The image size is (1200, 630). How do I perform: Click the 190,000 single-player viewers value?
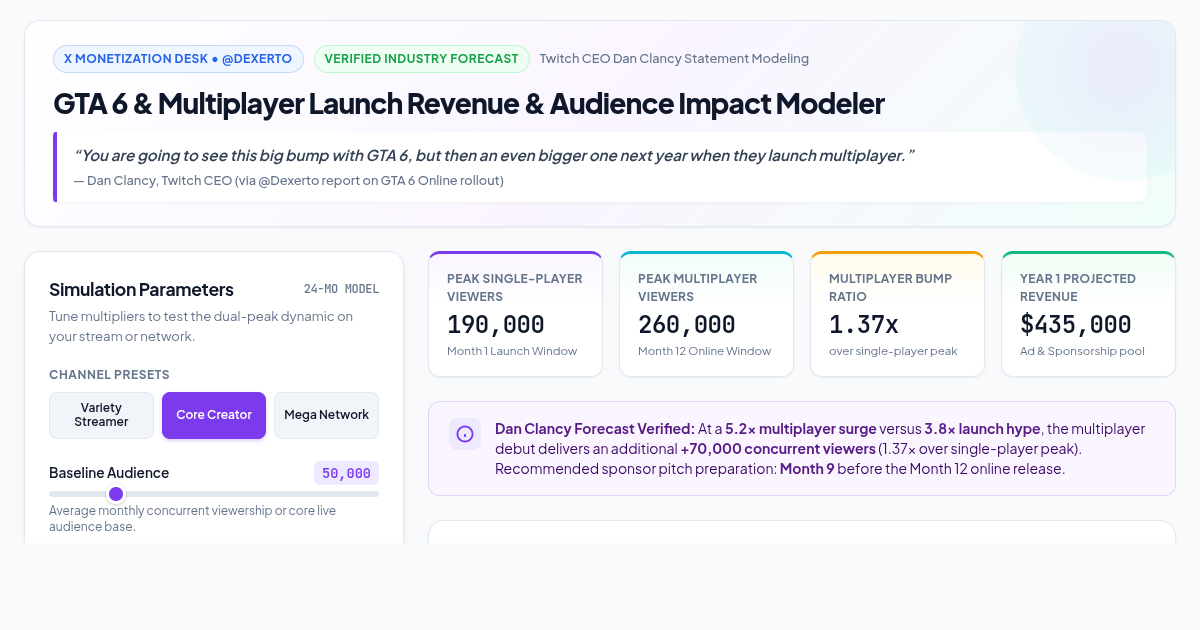click(x=496, y=325)
